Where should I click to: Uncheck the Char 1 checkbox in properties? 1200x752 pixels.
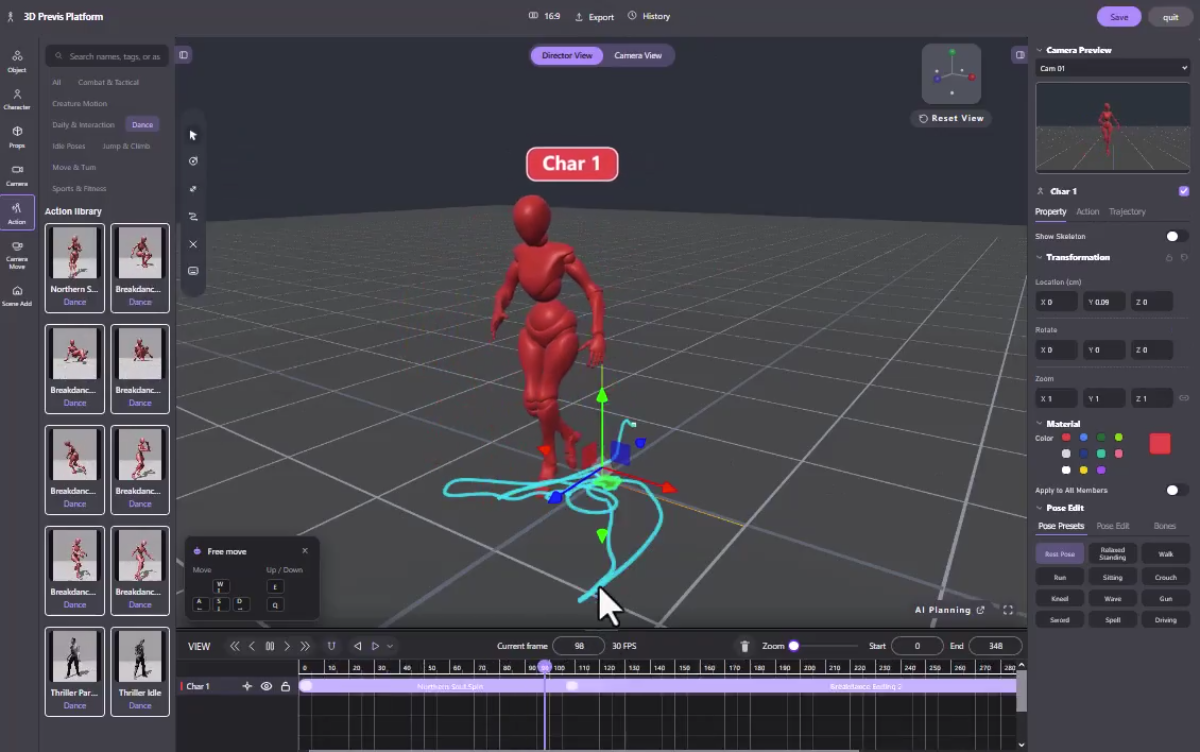pos(1184,191)
